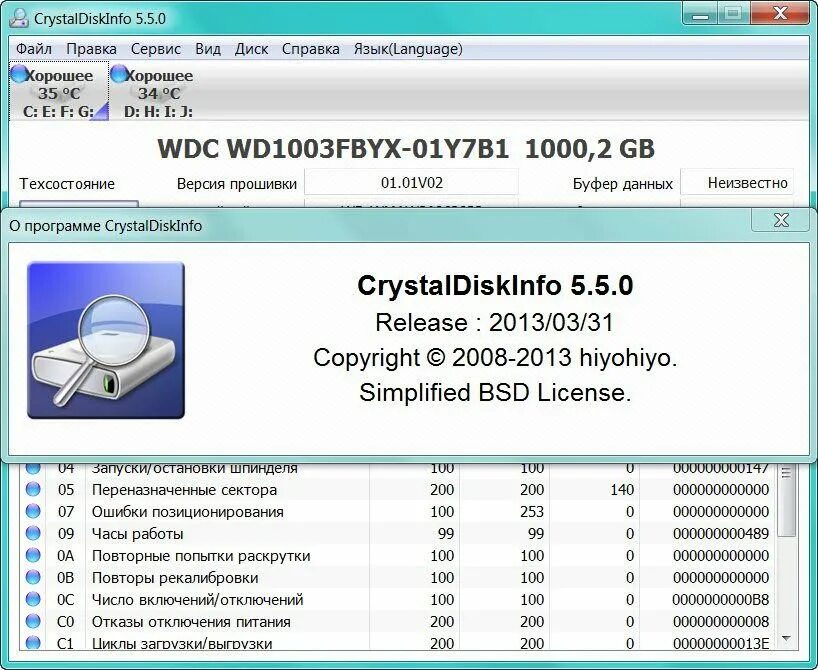The height and width of the screenshot is (670, 818).
Task: Click the status orb for Отказы отключения питания
Action: click(33, 621)
